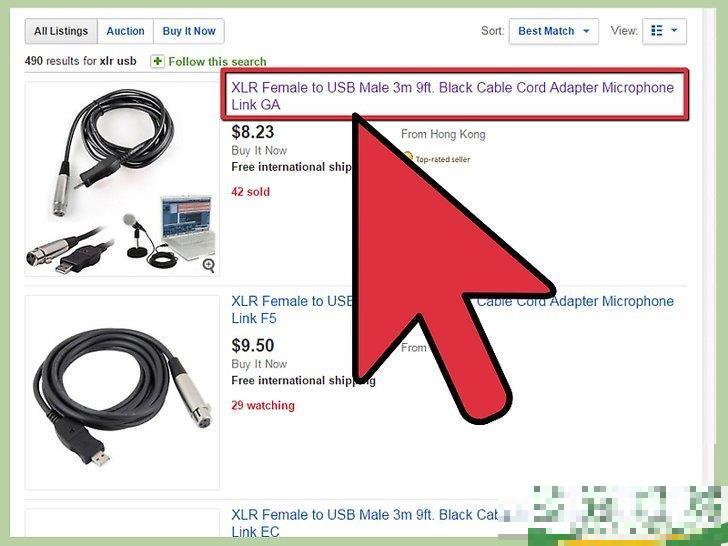Screen dimensions: 728x546
Task: Open the XLR to USB Link EC listing
Action: click(x=364, y=523)
